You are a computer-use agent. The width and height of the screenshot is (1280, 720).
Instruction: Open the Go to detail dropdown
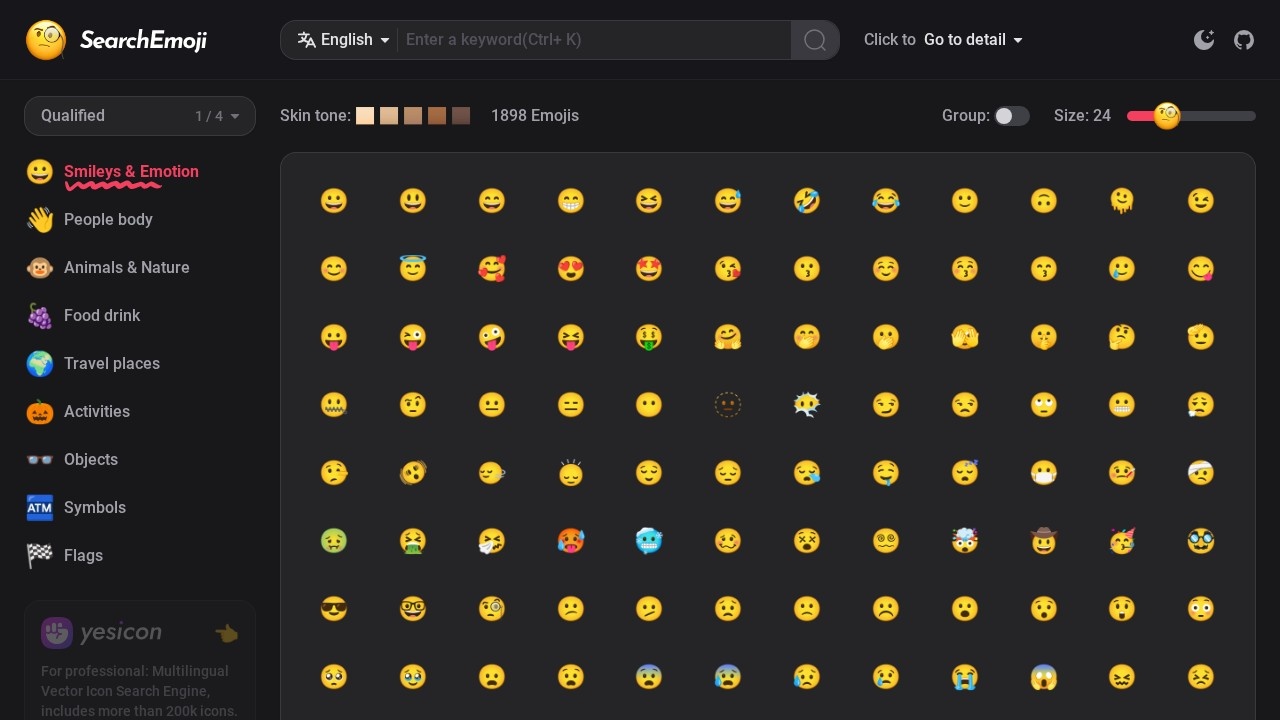click(x=972, y=39)
